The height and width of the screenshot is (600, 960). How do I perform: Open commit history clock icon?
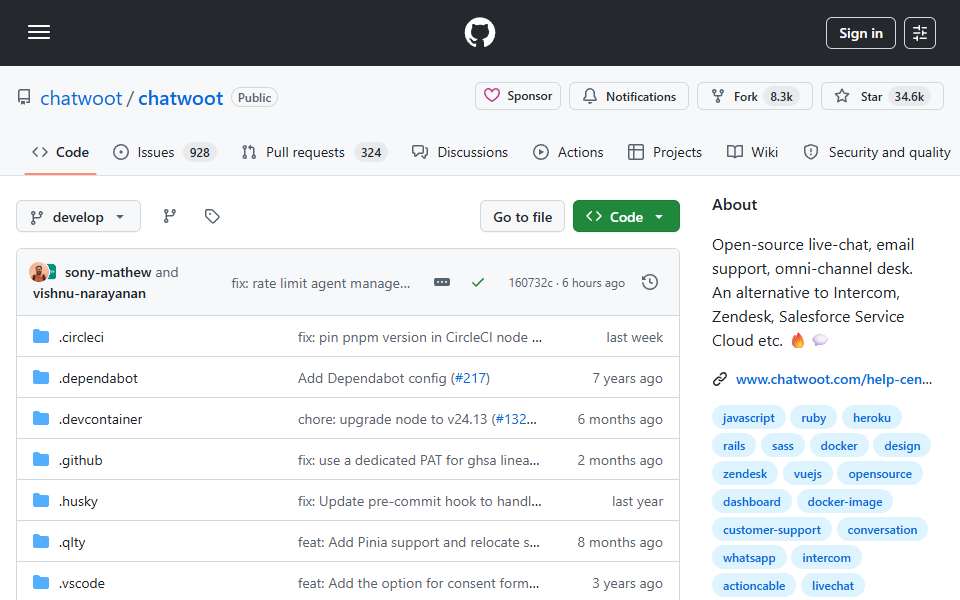click(x=650, y=282)
